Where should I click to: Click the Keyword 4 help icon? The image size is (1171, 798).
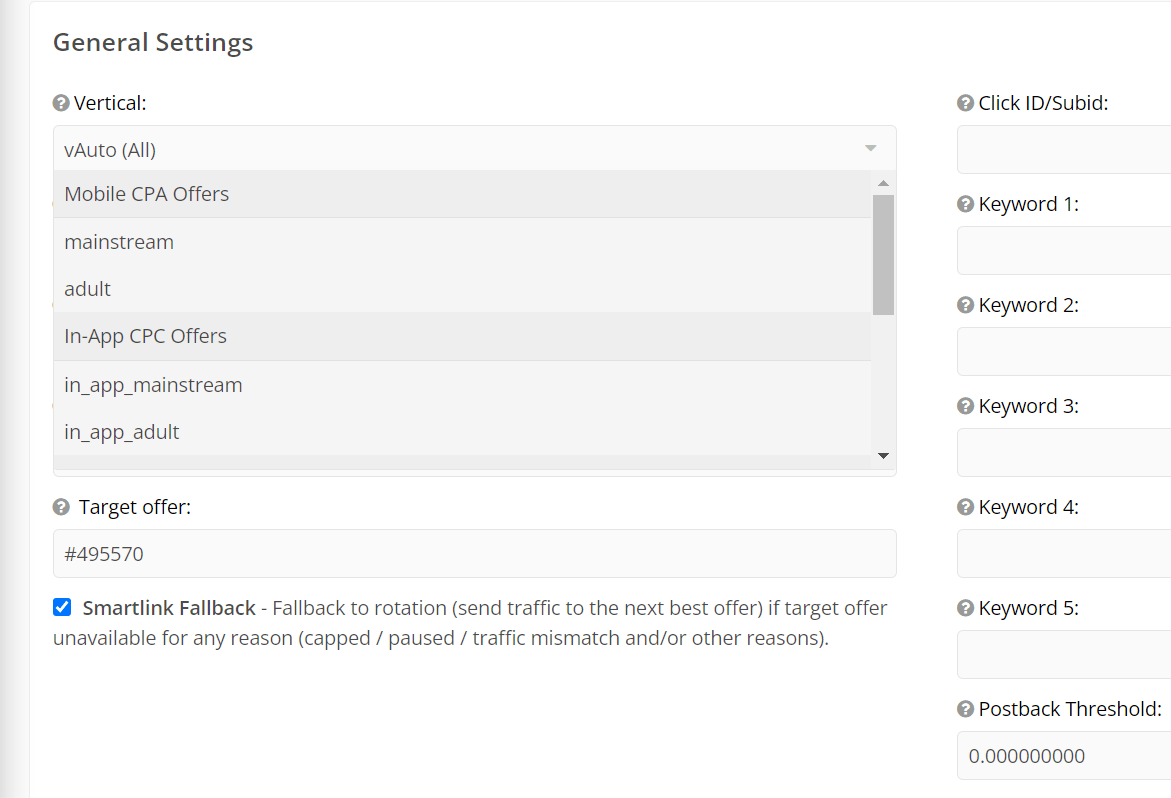coord(966,507)
